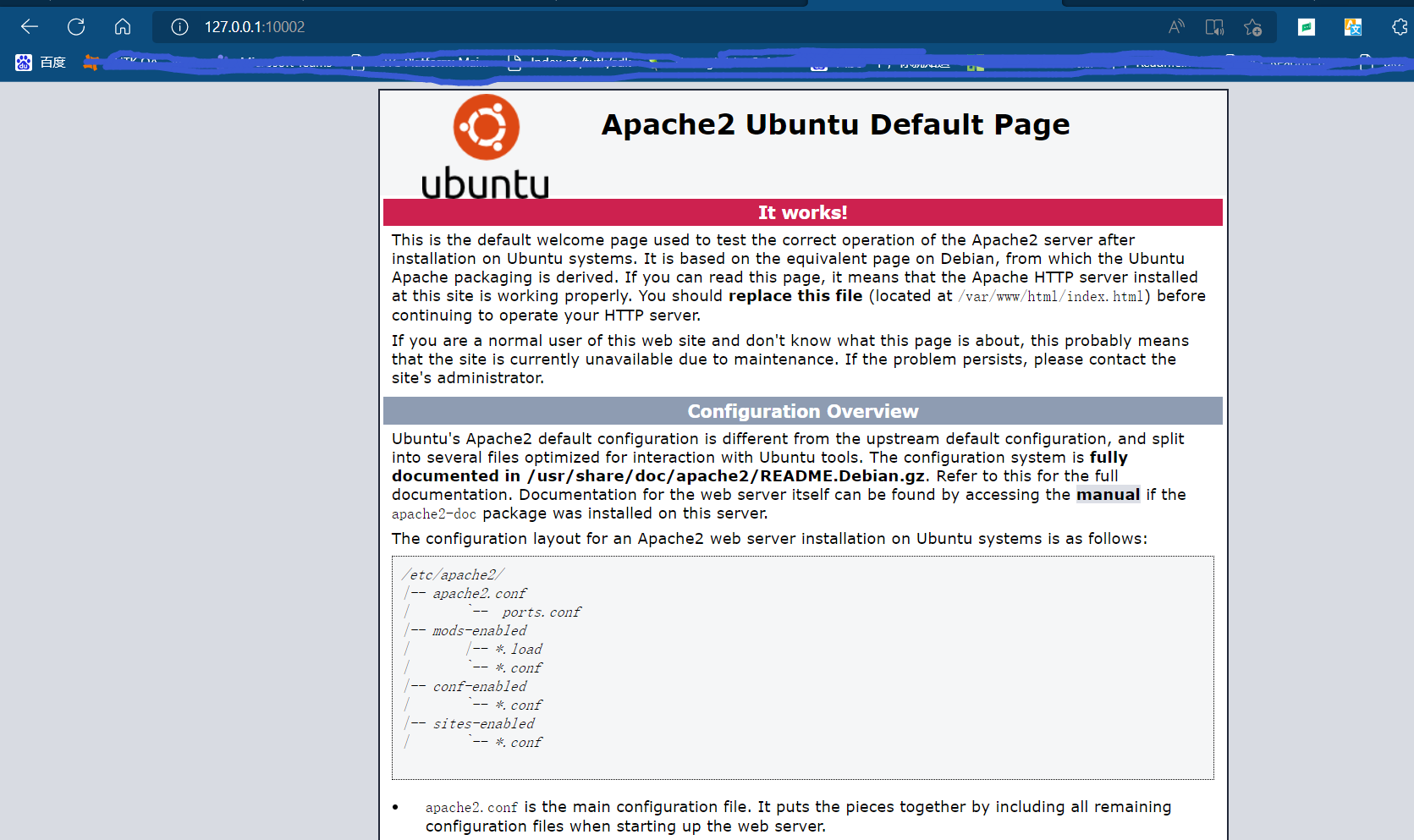Screen dimensions: 1414x840
Task: Go back to the previous page
Action: [x=30, y=27]
